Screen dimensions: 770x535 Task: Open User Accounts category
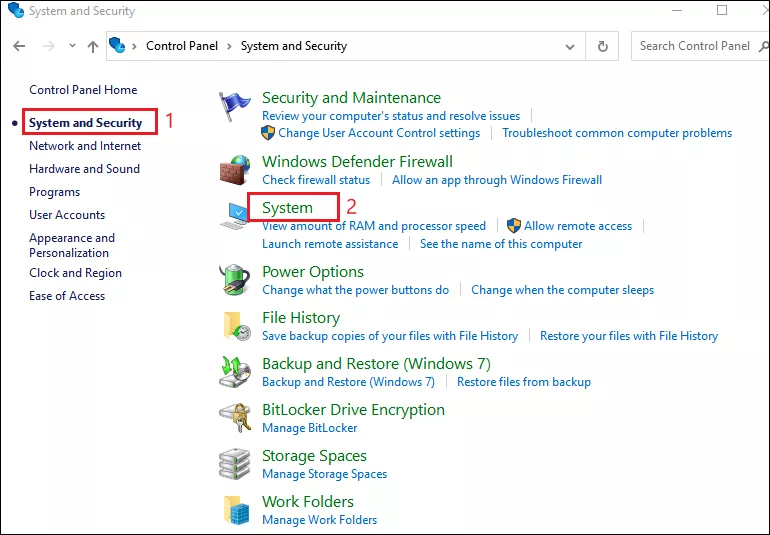coord(67,215)
